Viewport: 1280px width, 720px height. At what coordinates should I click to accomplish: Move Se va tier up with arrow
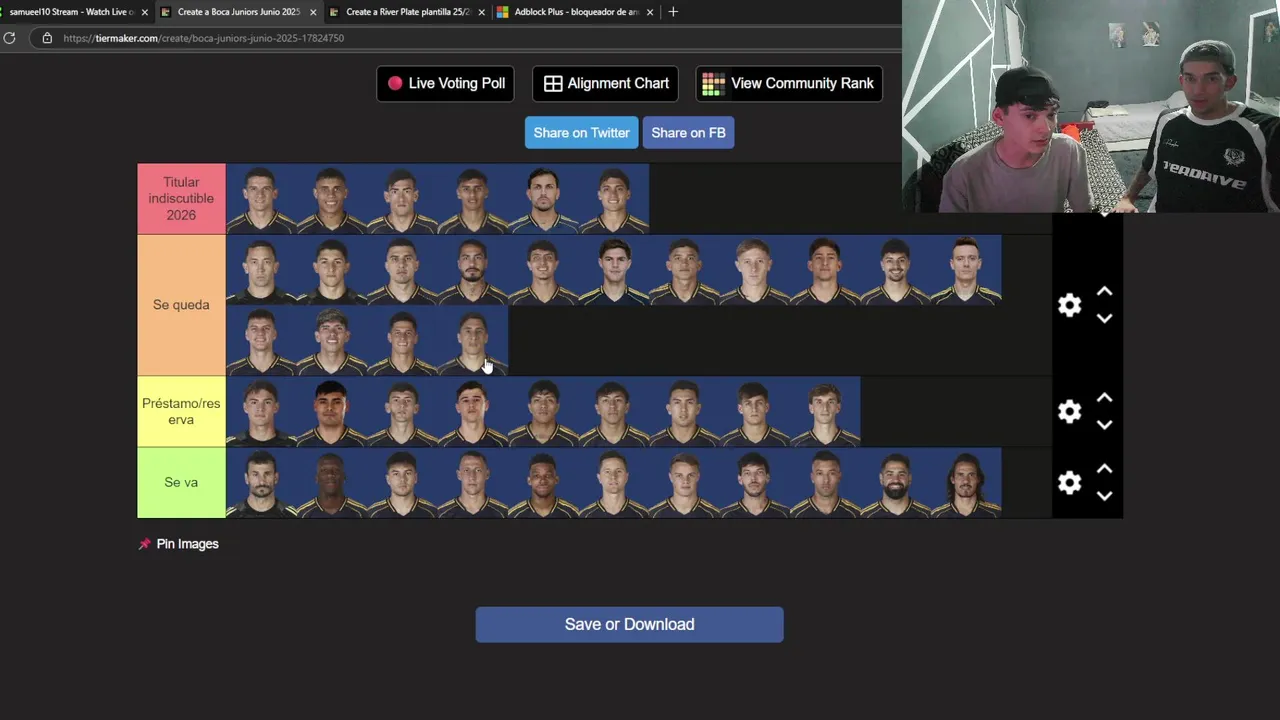[1104, 469]
